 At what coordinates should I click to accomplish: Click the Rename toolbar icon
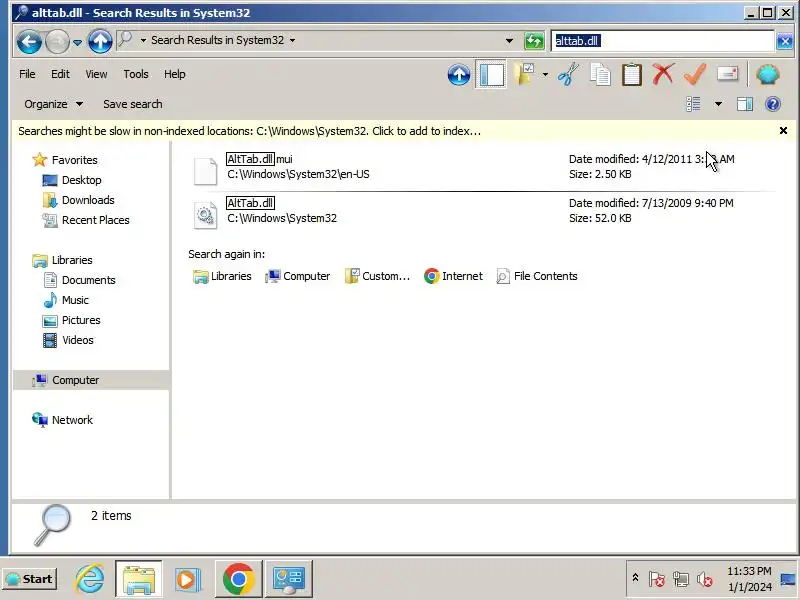point(728,74)
